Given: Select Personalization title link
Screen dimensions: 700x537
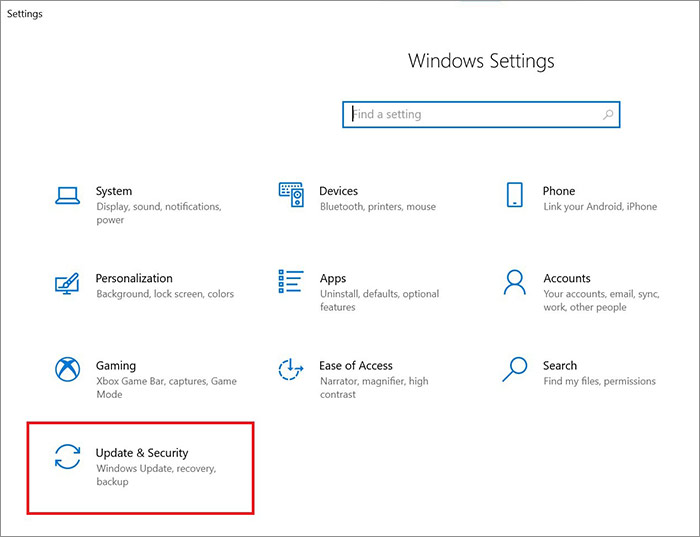Looking at the screenshot, I should tap(134, 278).
